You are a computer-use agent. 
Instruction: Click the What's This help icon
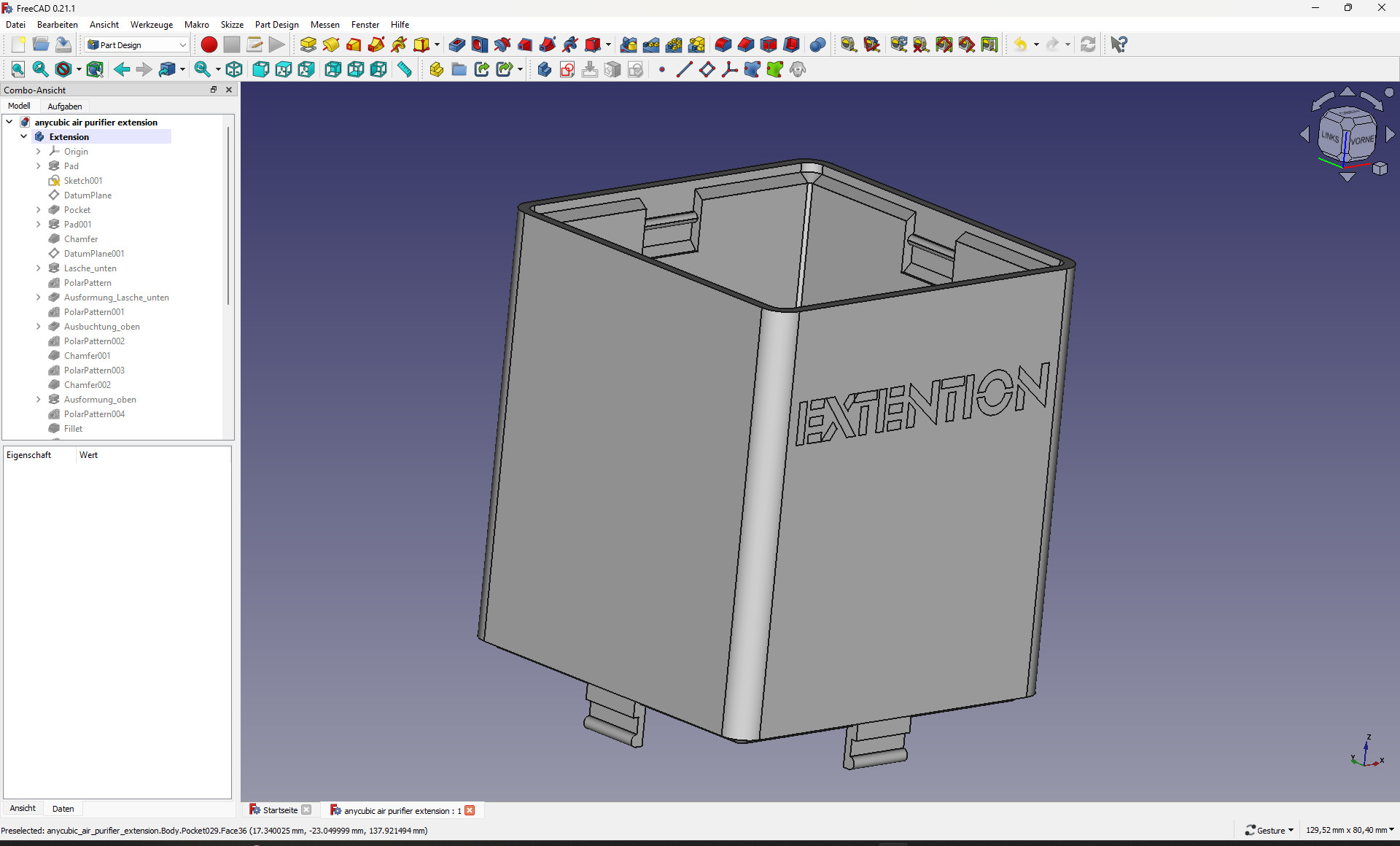pos(1119,44)
